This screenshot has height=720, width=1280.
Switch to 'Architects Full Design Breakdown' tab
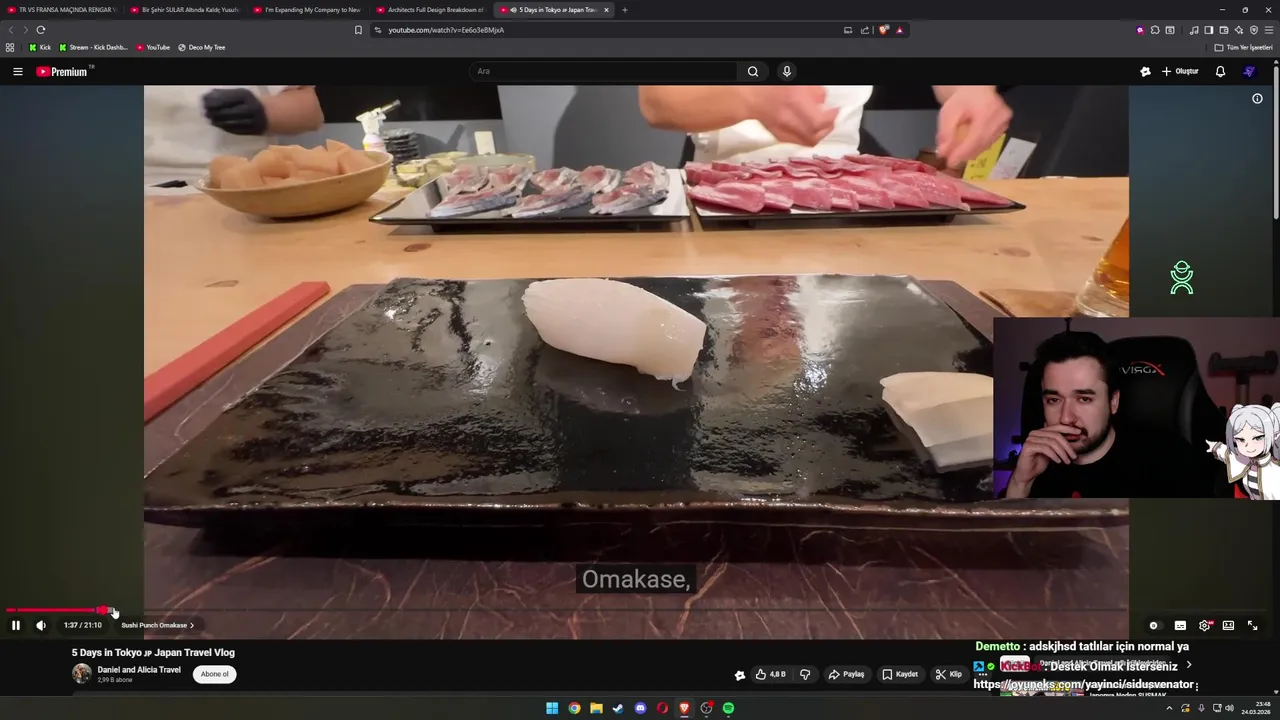click(x=431, y=10)
